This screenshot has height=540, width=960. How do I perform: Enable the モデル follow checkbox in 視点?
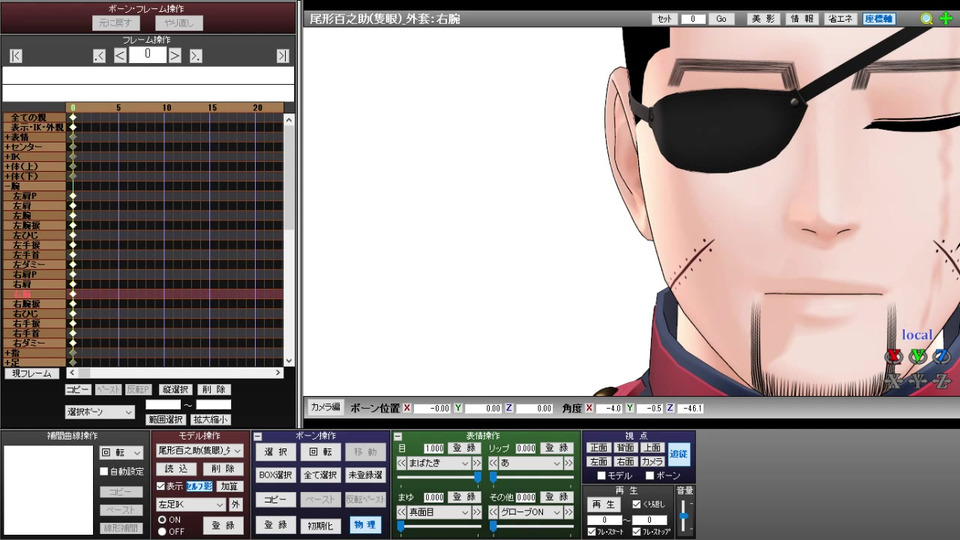coord(601,476)
